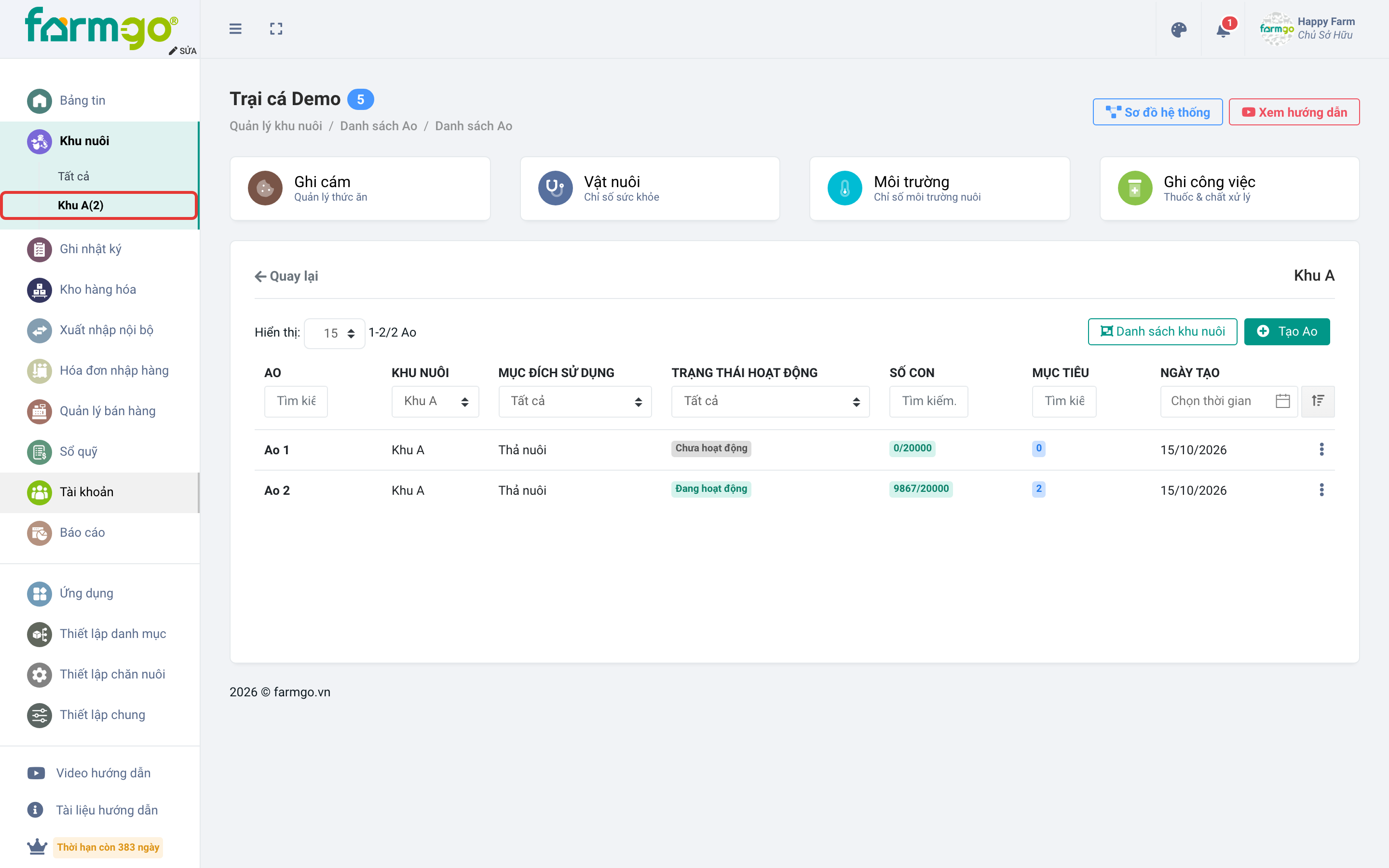Open Trạng thái hoạt động filter dropdown
Screen dimensions: 1389x868
coord(770,401)
